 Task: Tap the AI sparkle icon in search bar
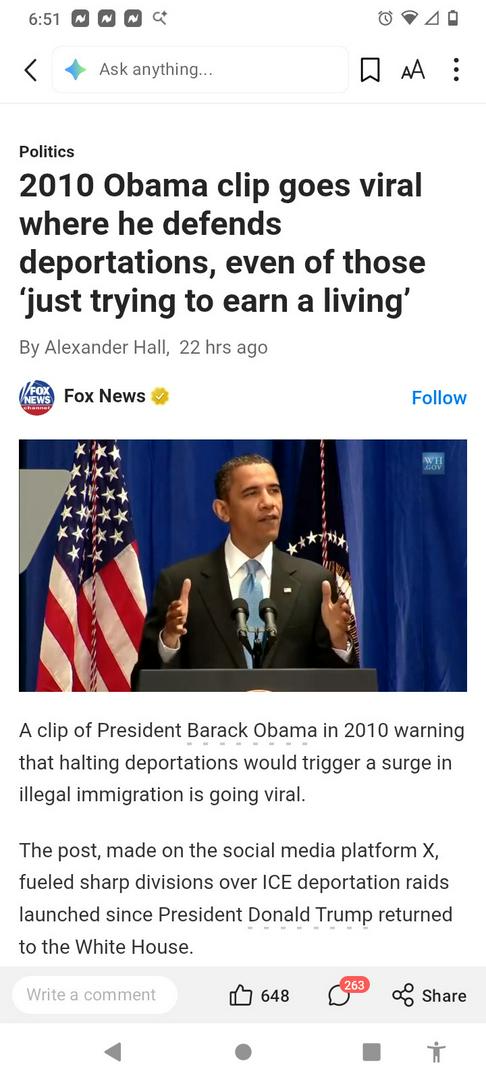75,70
